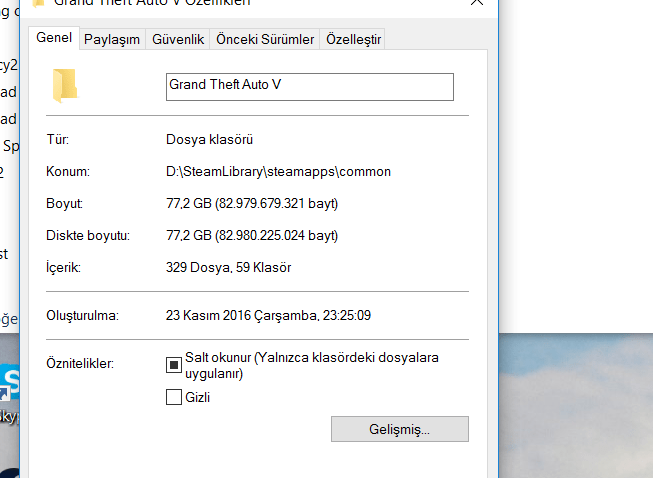Go to the Özelleştir tab
653x478 pixels.
pos(353,39)
